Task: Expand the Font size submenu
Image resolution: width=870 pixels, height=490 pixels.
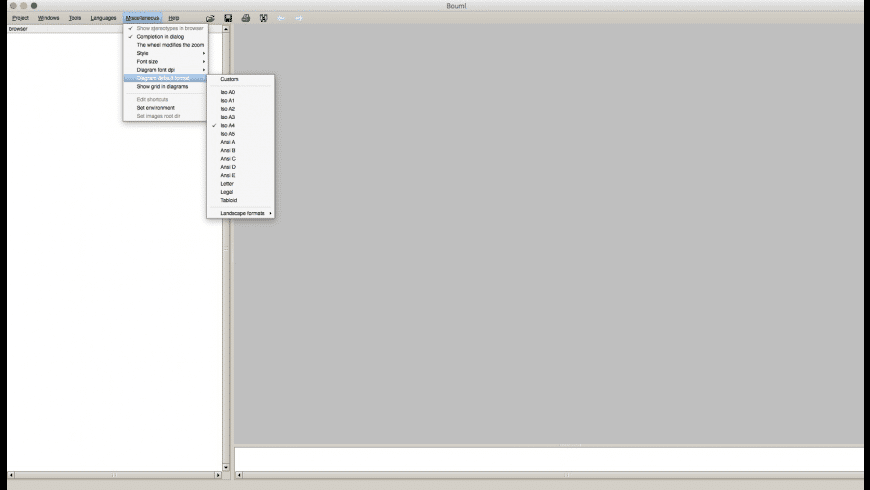Action: [x=165, y=62]
